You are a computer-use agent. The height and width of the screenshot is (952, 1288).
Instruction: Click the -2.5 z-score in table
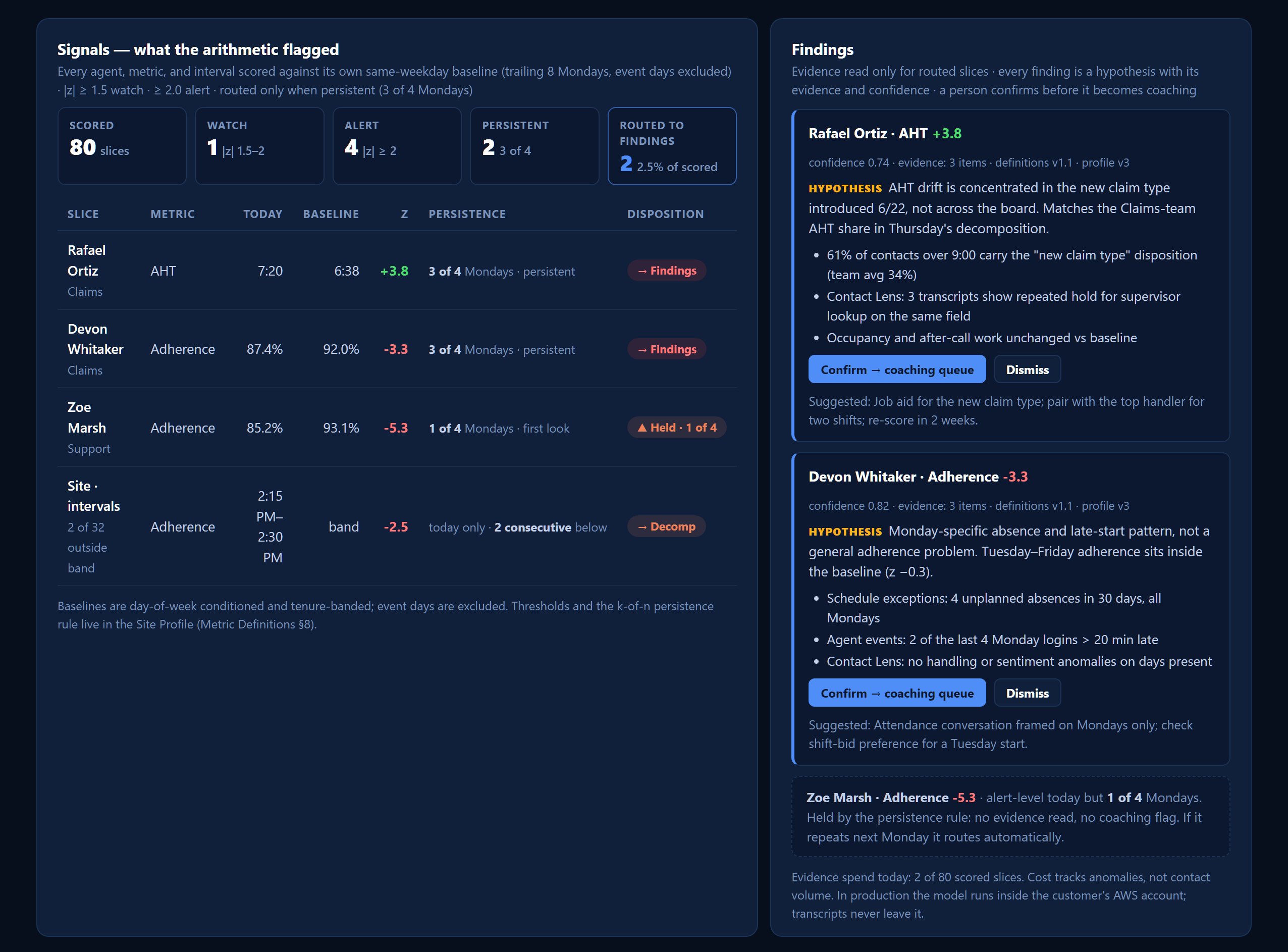coord(396,526)
